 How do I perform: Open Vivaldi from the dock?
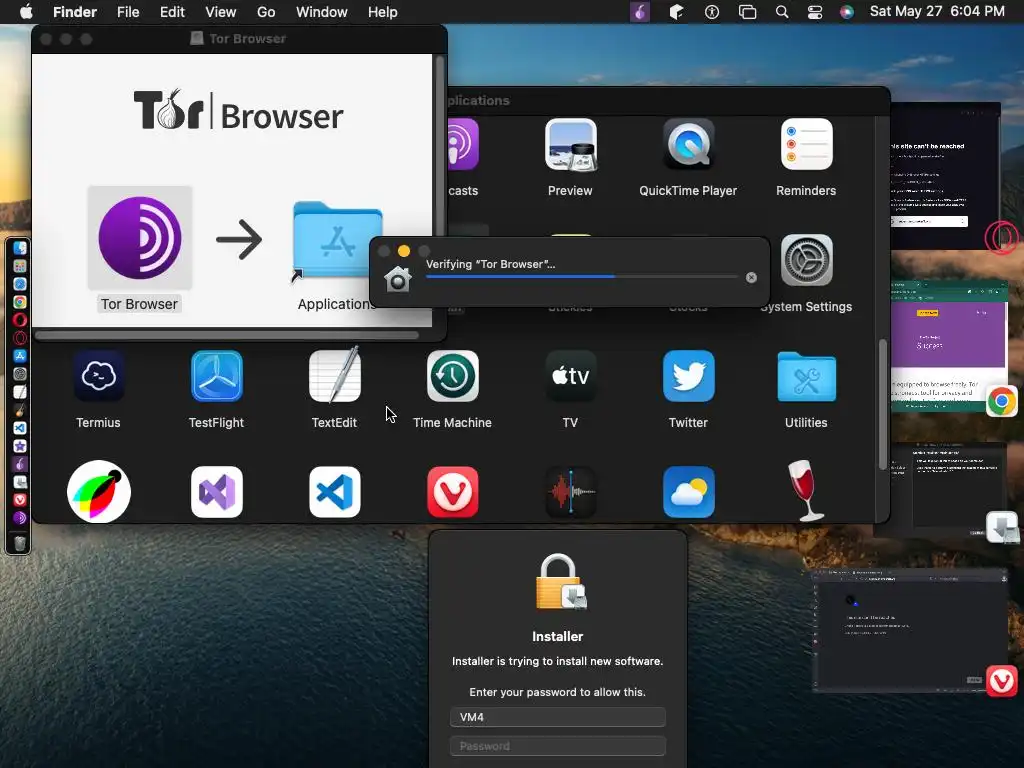(20, 500)
